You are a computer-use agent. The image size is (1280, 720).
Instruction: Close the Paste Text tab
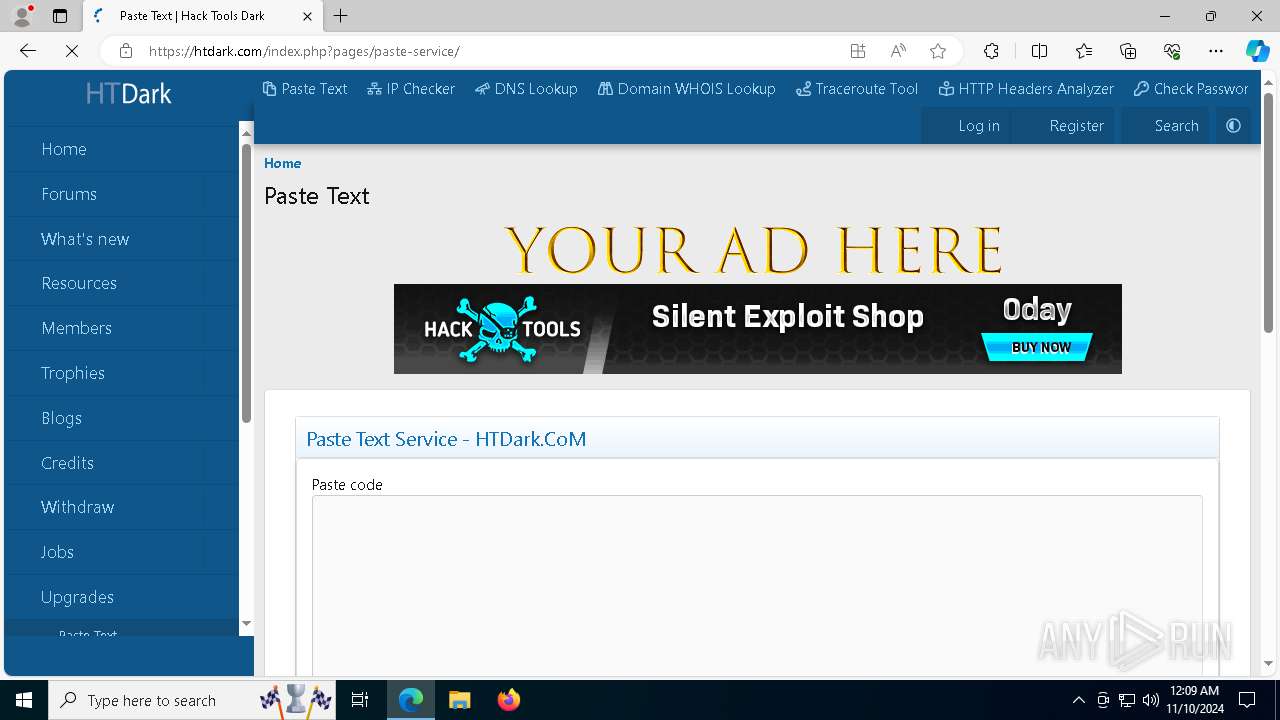click(x=307, y=16)
